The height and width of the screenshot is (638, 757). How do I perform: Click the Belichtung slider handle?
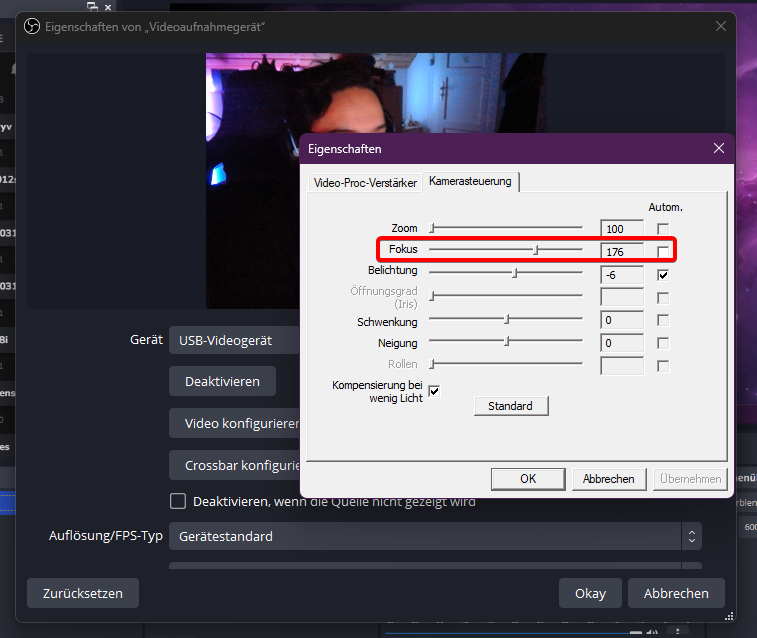pyautogui.click(x=515, y=273)
